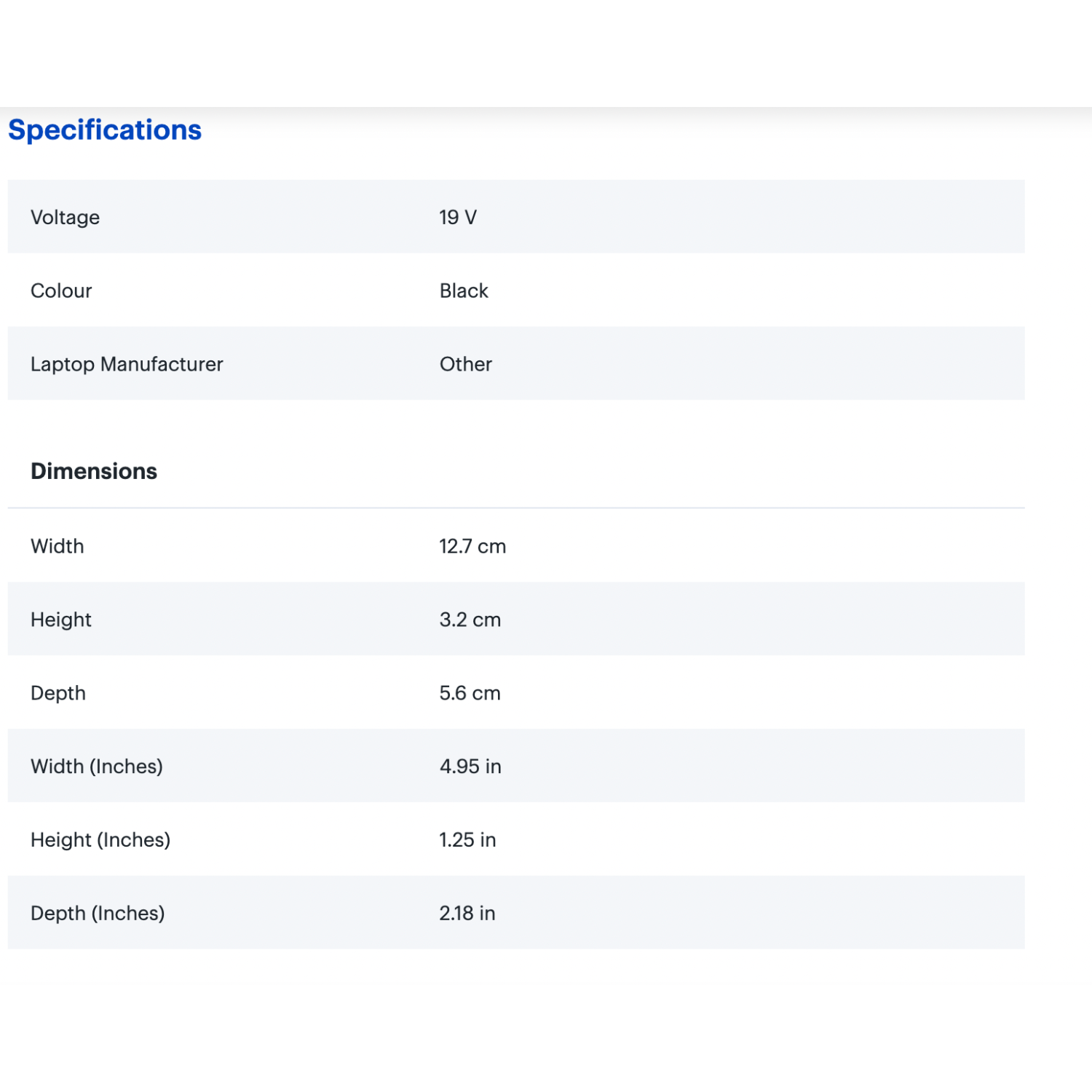Click the Black colour value
1092x1092 pixels.
tap(463, 290)
